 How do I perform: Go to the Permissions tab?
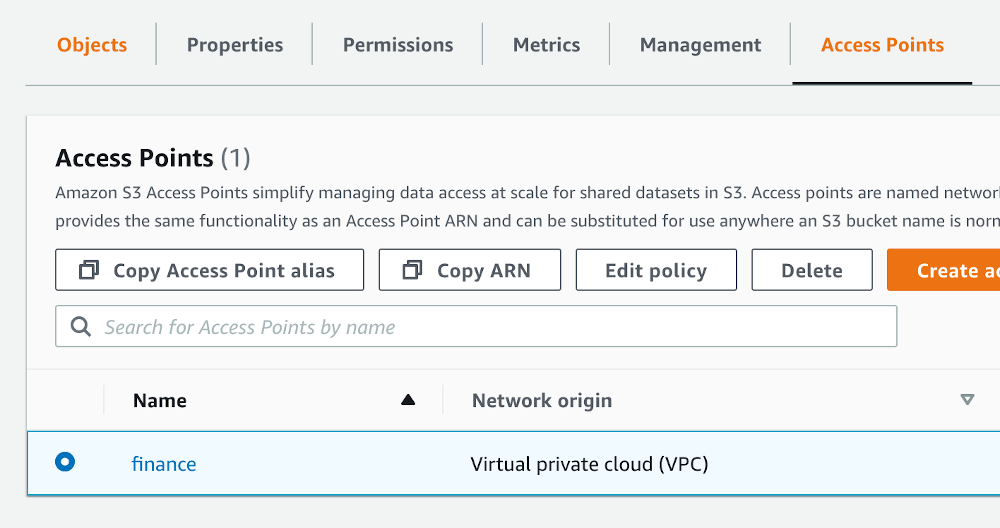[398, 45]
